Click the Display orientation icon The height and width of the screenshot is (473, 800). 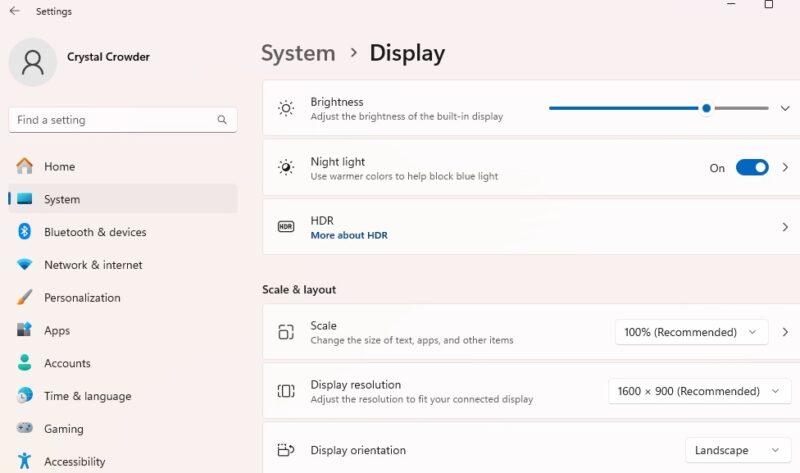(x=286, y=450)
